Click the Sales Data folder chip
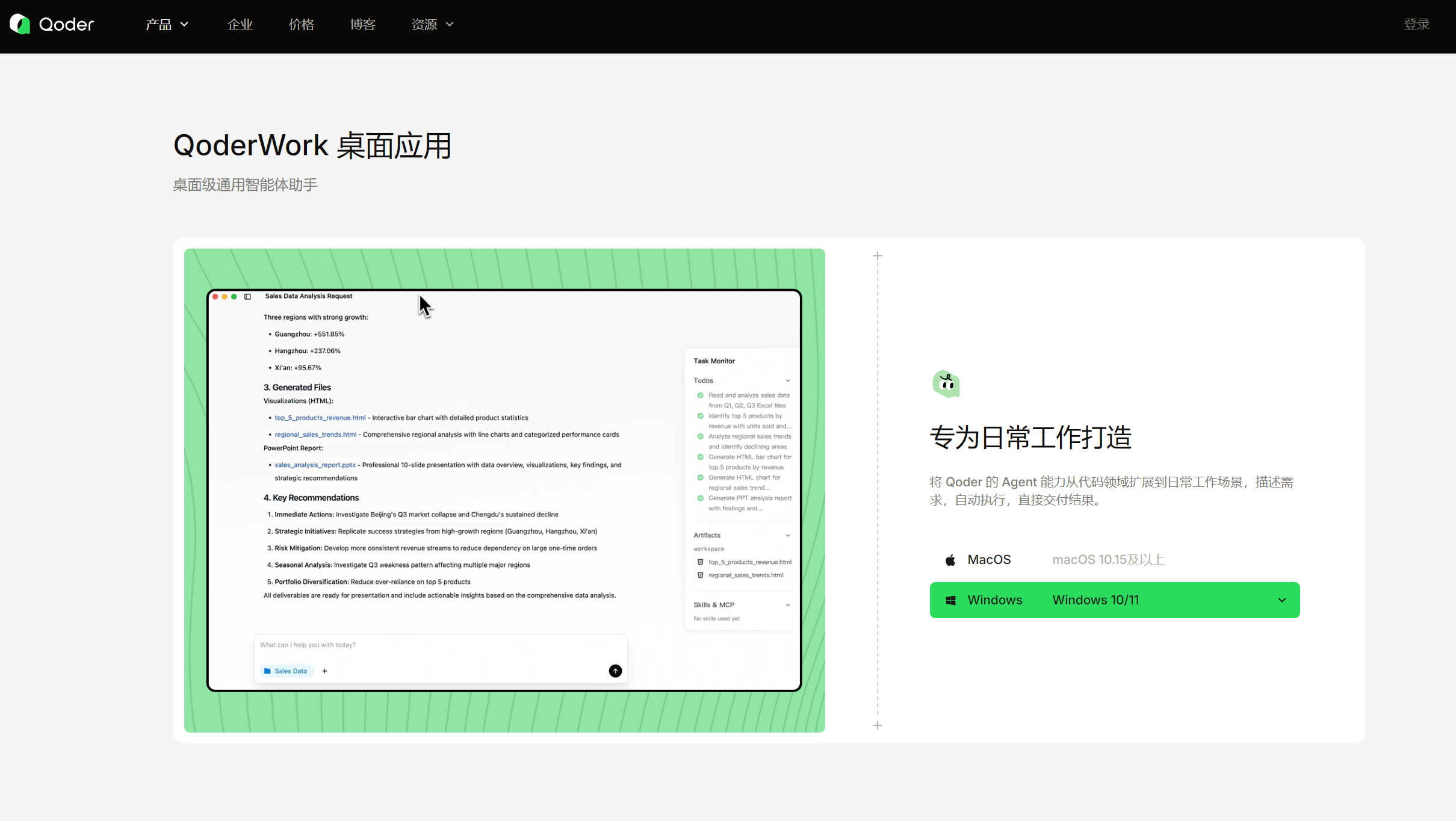This screenshot has width=1456, height=821. [x=287, y=671]
